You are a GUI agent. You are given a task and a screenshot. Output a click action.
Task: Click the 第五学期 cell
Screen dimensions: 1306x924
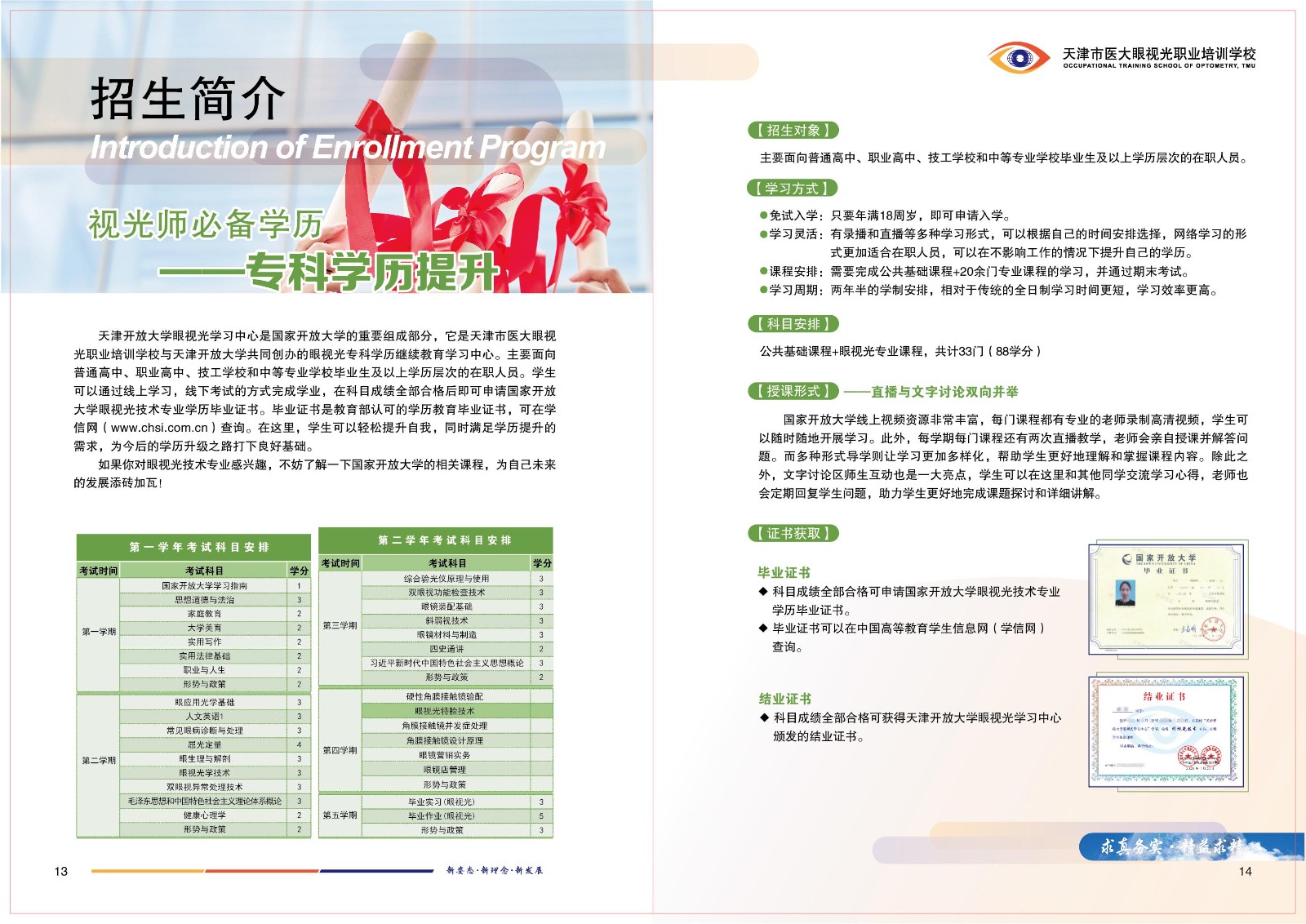(x=340, y=815)
